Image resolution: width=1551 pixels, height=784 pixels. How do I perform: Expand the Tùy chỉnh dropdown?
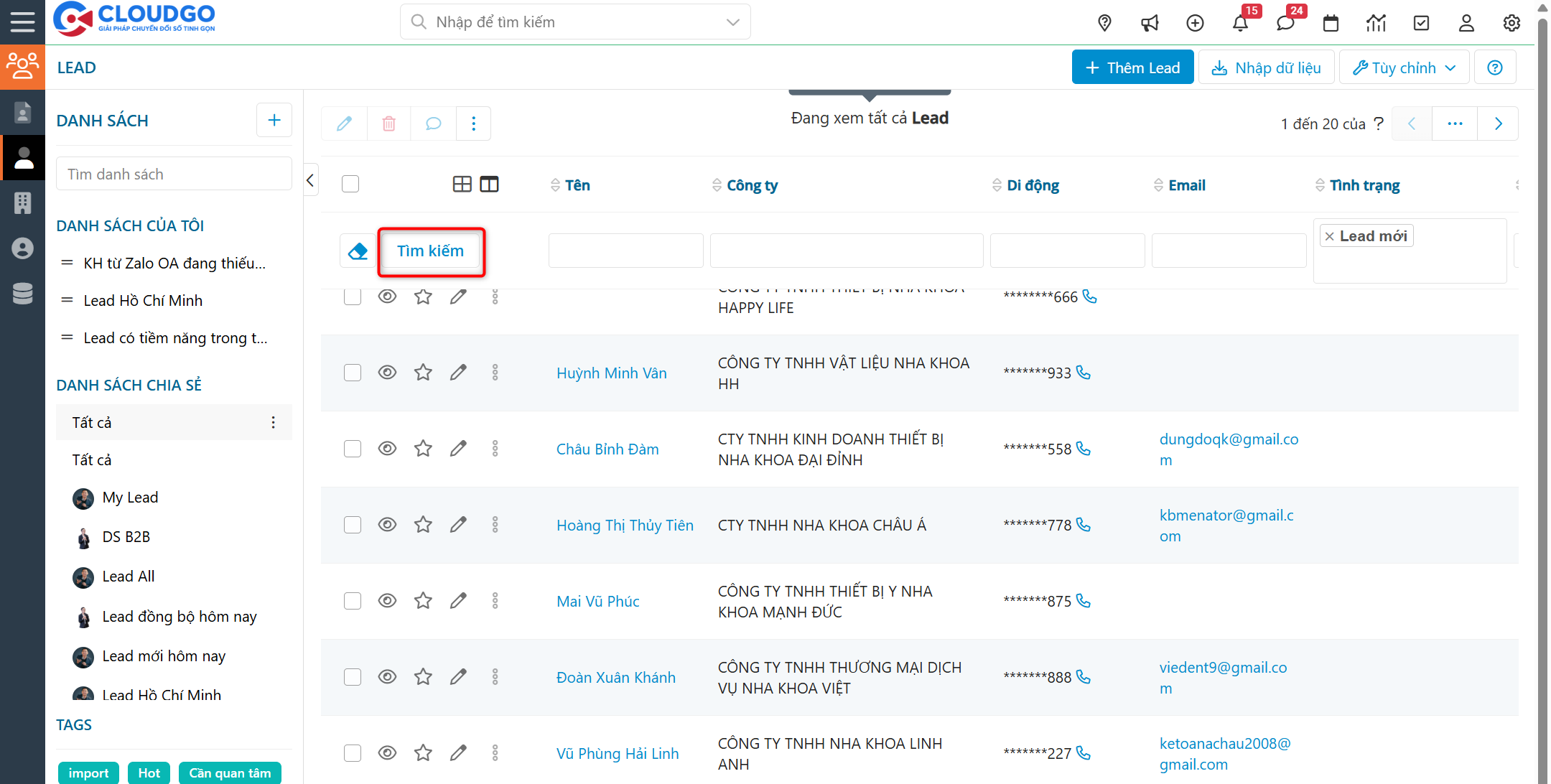[x=1404, y=67]
